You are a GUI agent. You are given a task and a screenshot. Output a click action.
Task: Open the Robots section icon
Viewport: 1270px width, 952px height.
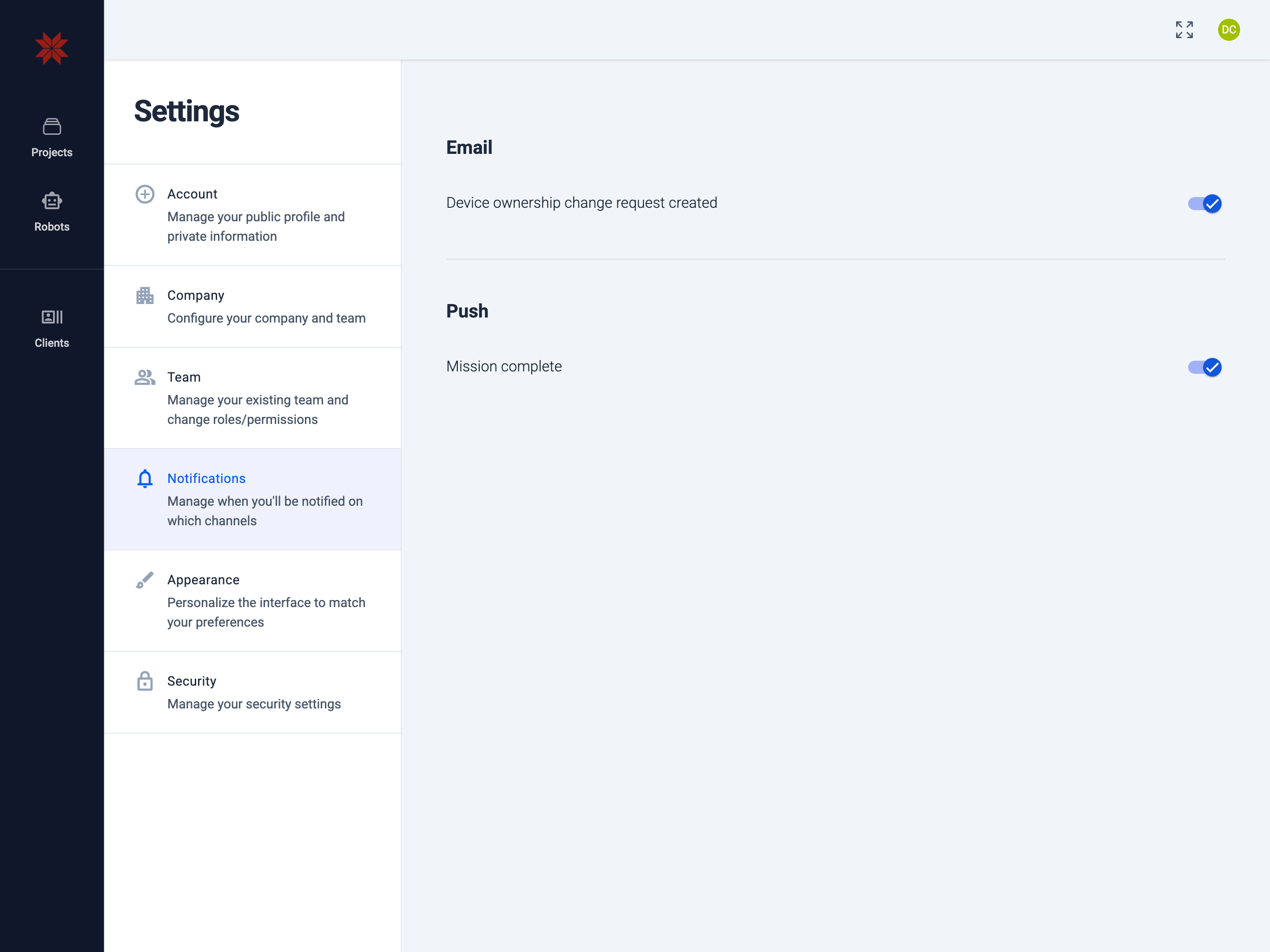point(52,201)
